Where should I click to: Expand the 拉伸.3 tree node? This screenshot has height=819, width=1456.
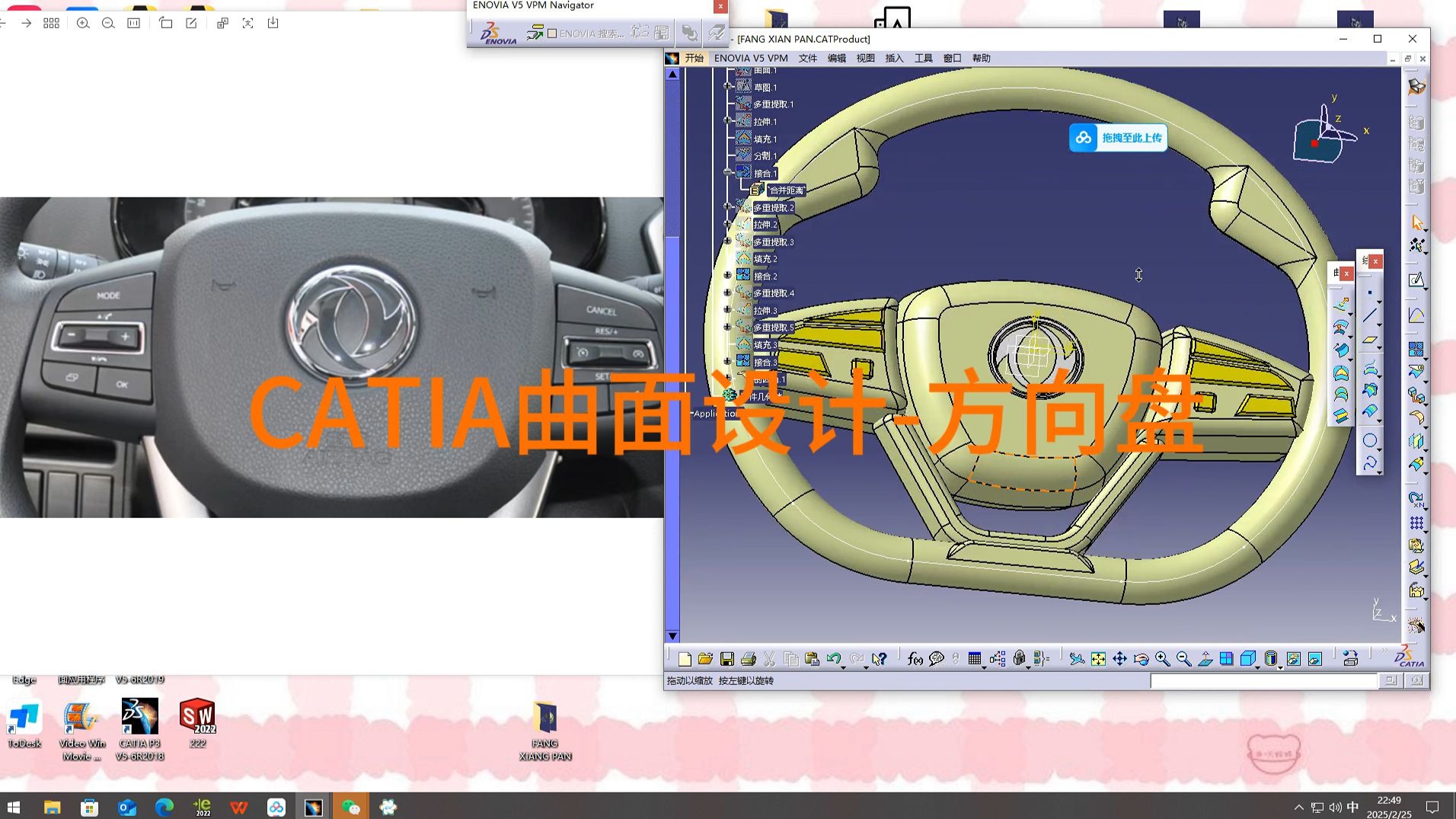click(x=727, y=310)
